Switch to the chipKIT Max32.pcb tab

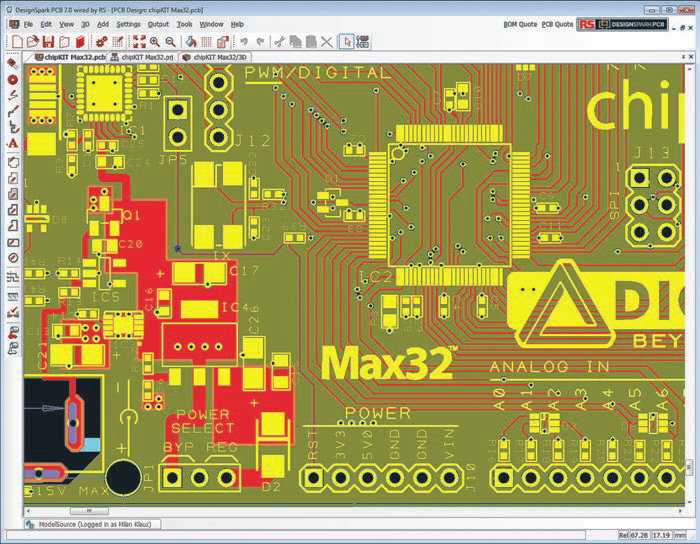(70, 57)
